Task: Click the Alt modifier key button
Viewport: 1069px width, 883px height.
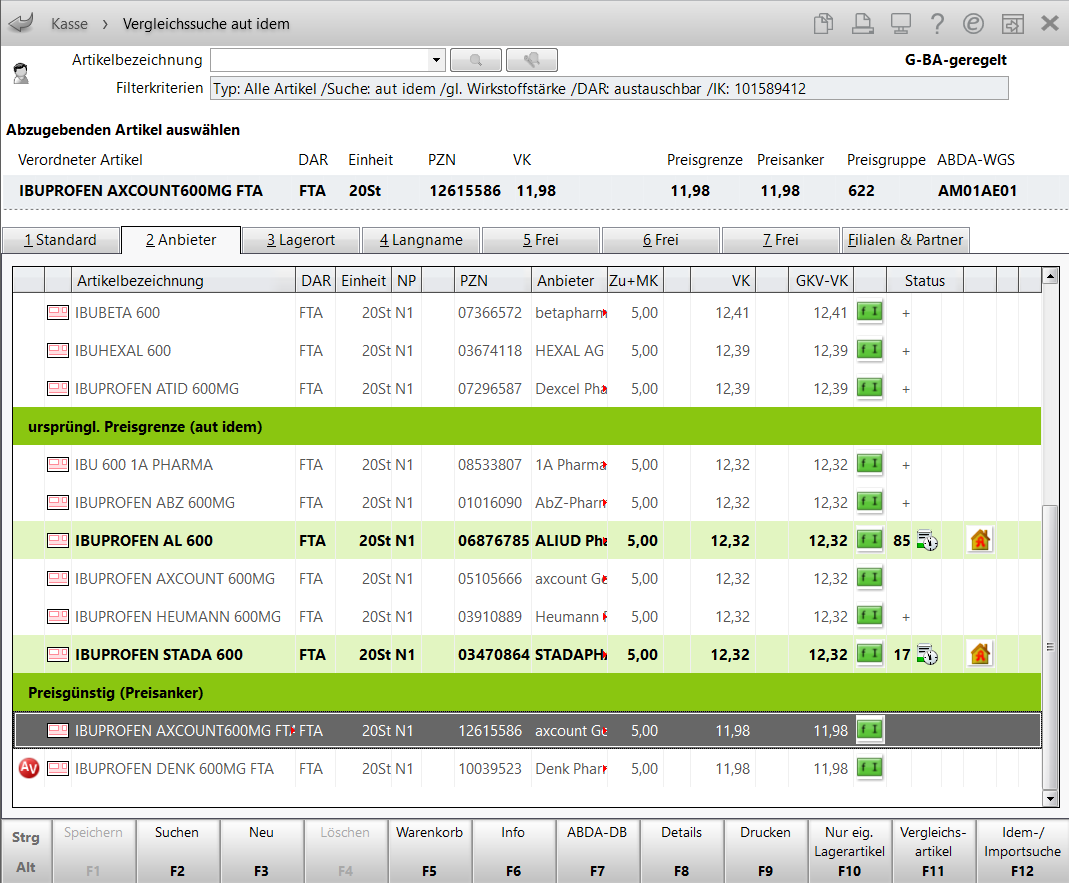Action: (x=26, y=867)
